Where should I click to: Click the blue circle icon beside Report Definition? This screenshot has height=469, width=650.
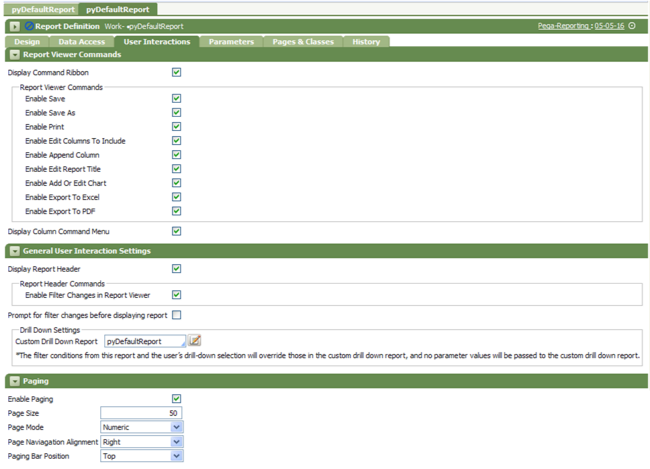pyautogui.click(x=29, y=26)
